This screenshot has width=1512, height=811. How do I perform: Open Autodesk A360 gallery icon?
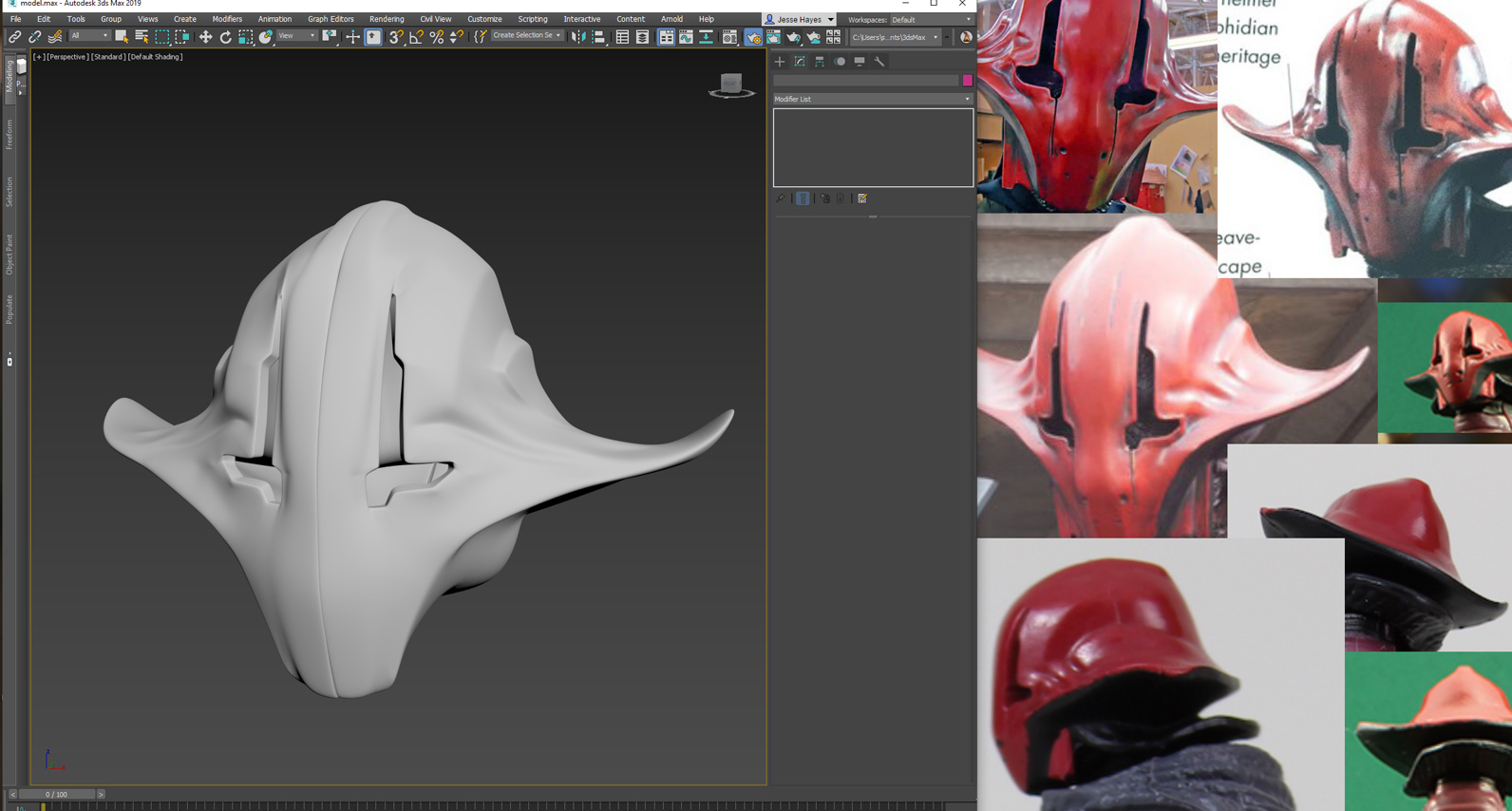(x=834, y=37)
